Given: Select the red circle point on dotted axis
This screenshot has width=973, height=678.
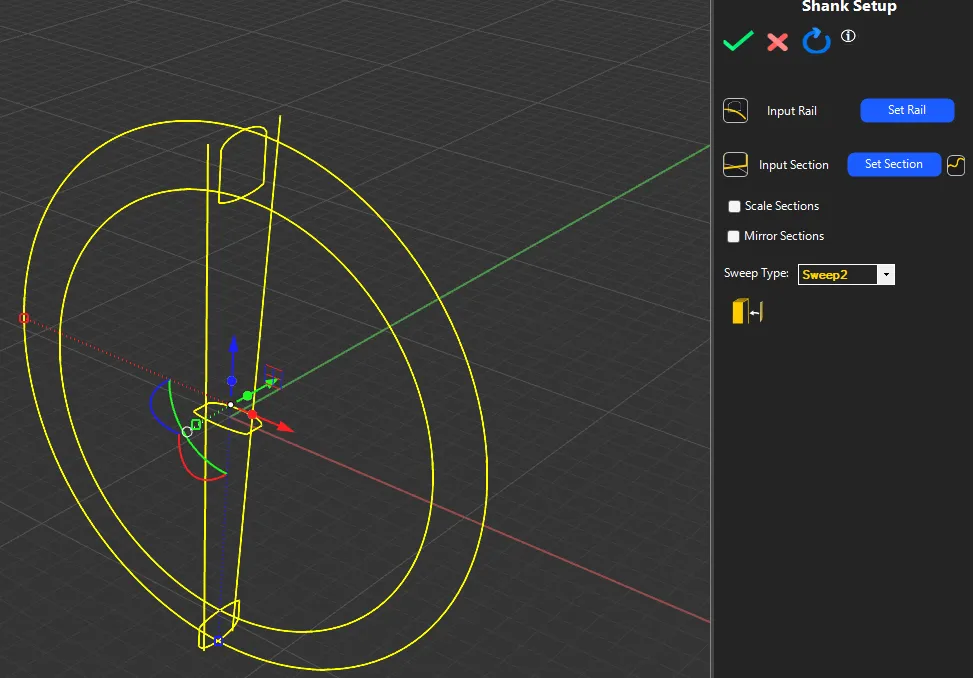Looking at the screenshot, I should point(24,318).
